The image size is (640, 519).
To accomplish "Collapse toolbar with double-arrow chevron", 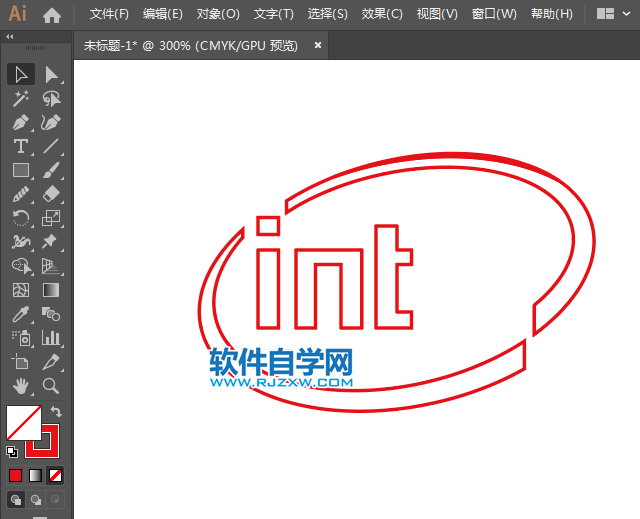I will pos(10,37).
